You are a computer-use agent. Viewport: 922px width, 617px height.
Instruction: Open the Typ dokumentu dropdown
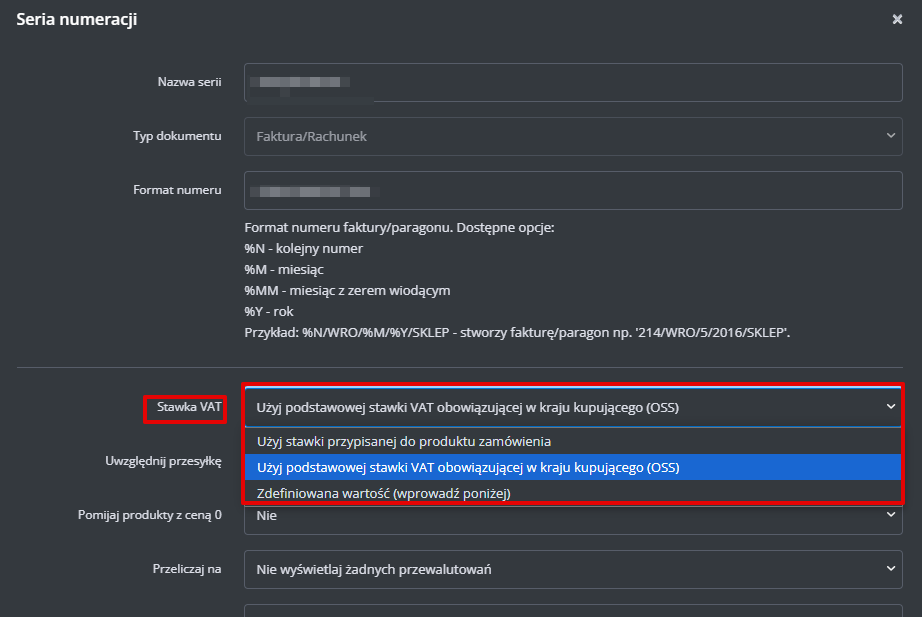pos(572,136)
